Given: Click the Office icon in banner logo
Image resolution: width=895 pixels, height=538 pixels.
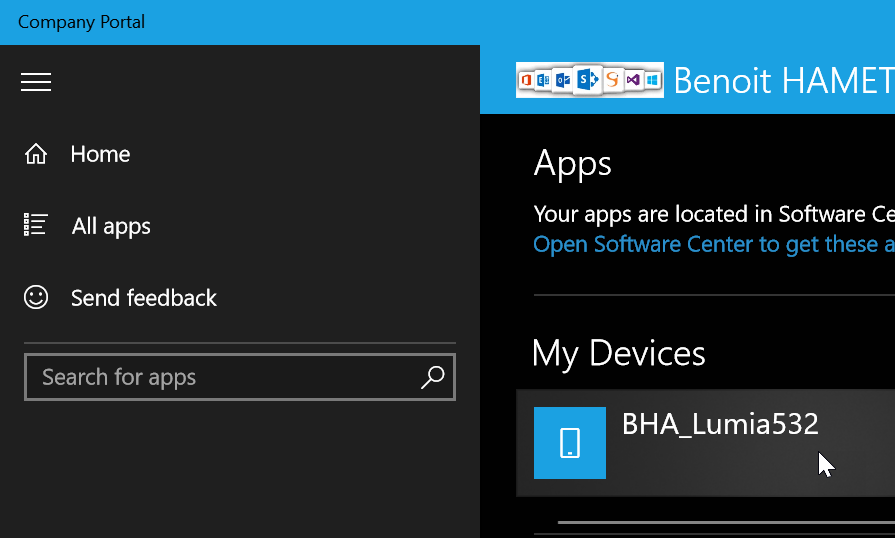Looking at the screenshot, I should click(526, 80).
